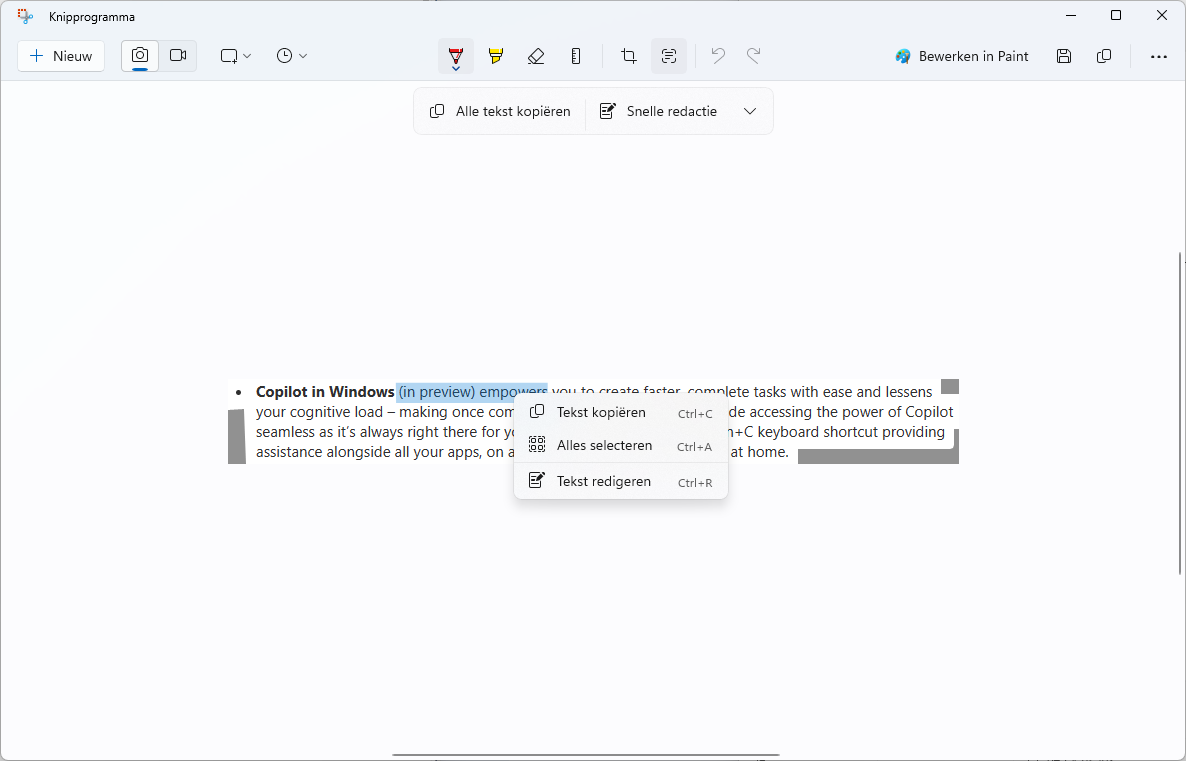
Task: Toggle the text actions tool
Action: (669, 56)
